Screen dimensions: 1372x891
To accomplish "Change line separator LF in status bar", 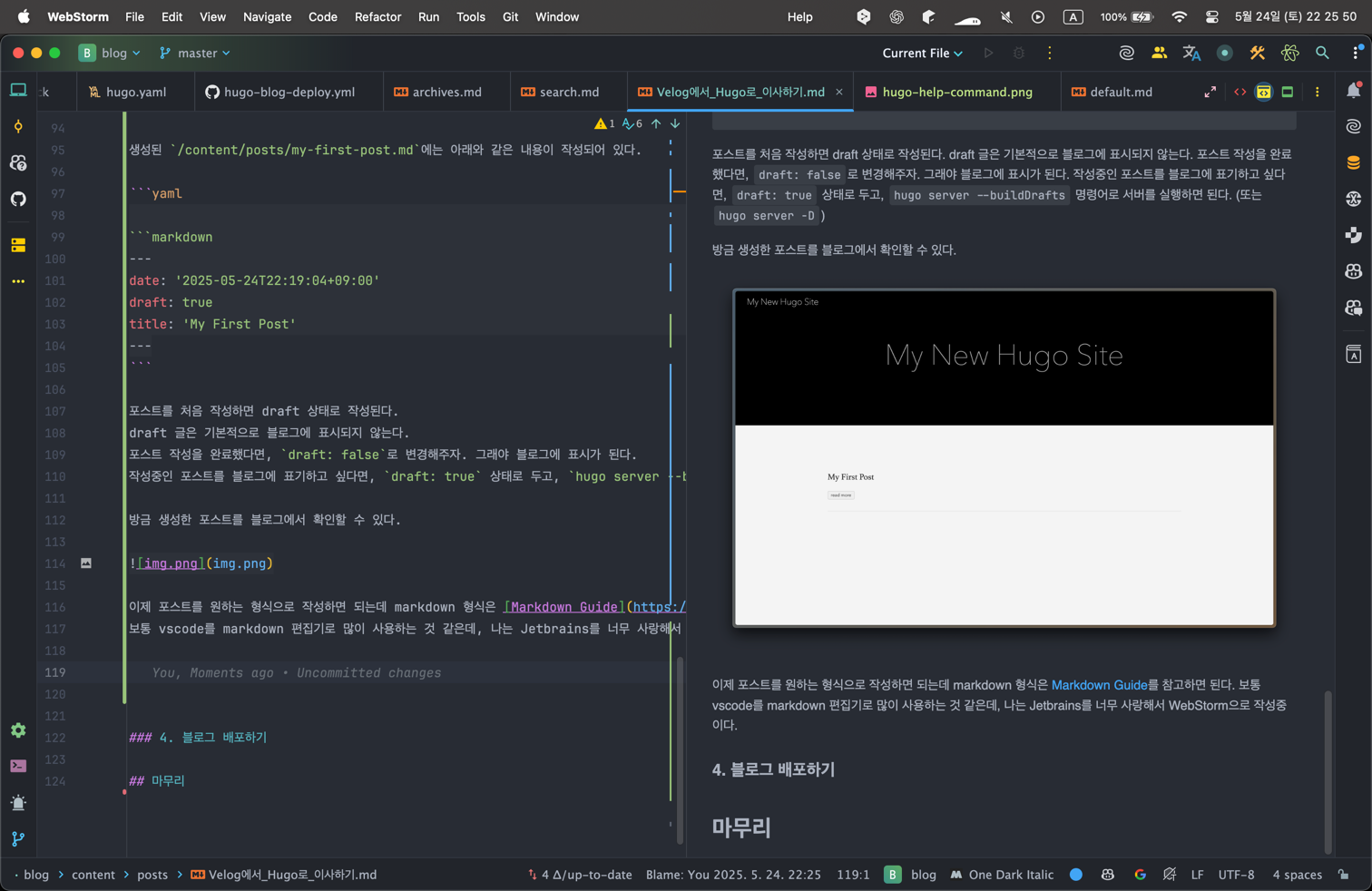I will pos(1197,875).
